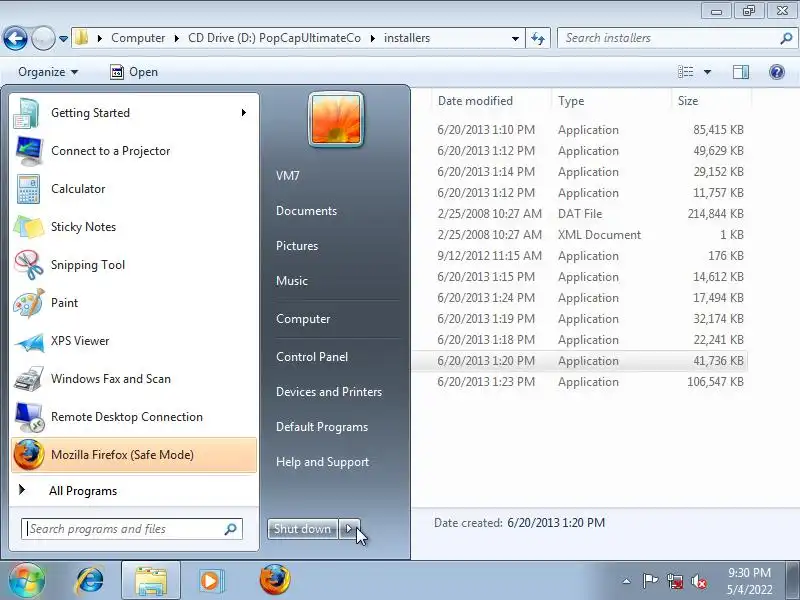Select the DAT File row
800x600 pixels.
pyautogui.click(x=580, y=214)
